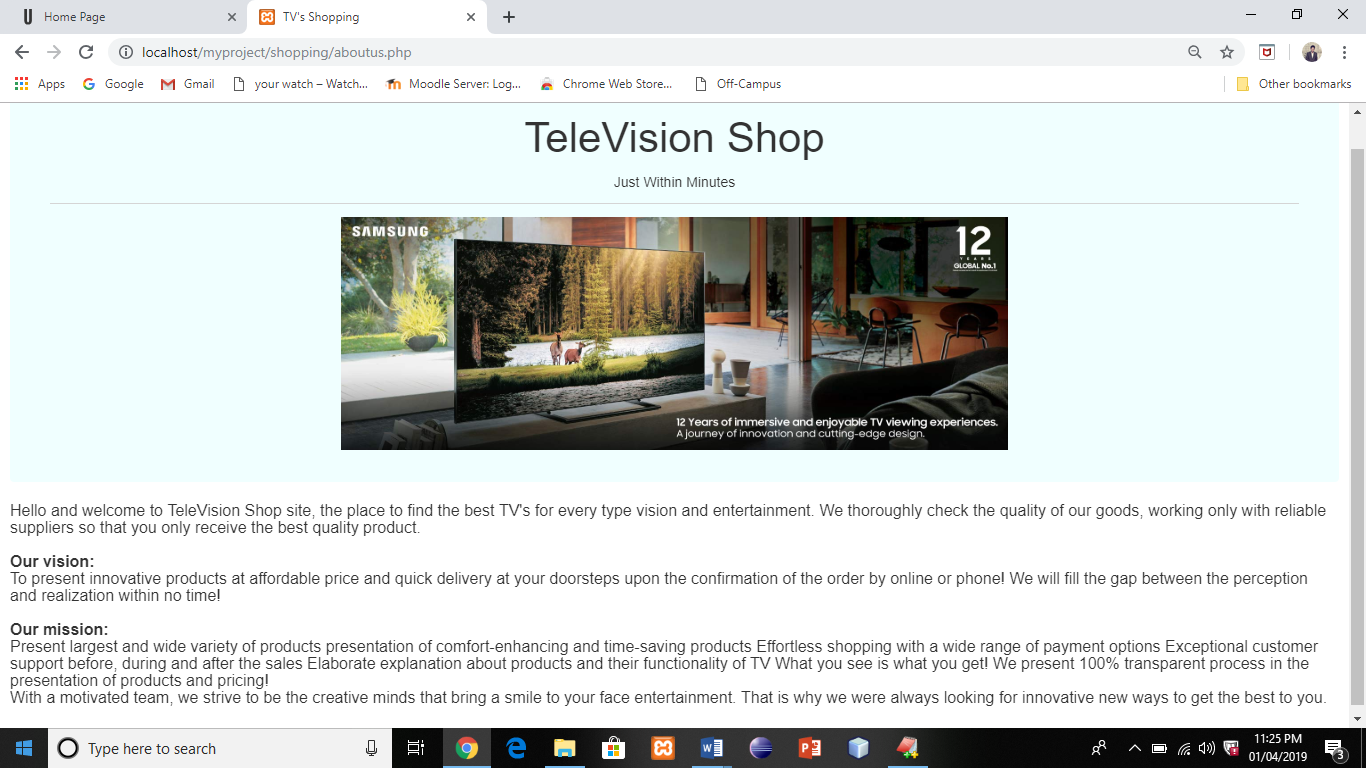Open the Action Center notifications icon
This screenshot has width=1366, height=768.
(1334, 748)
